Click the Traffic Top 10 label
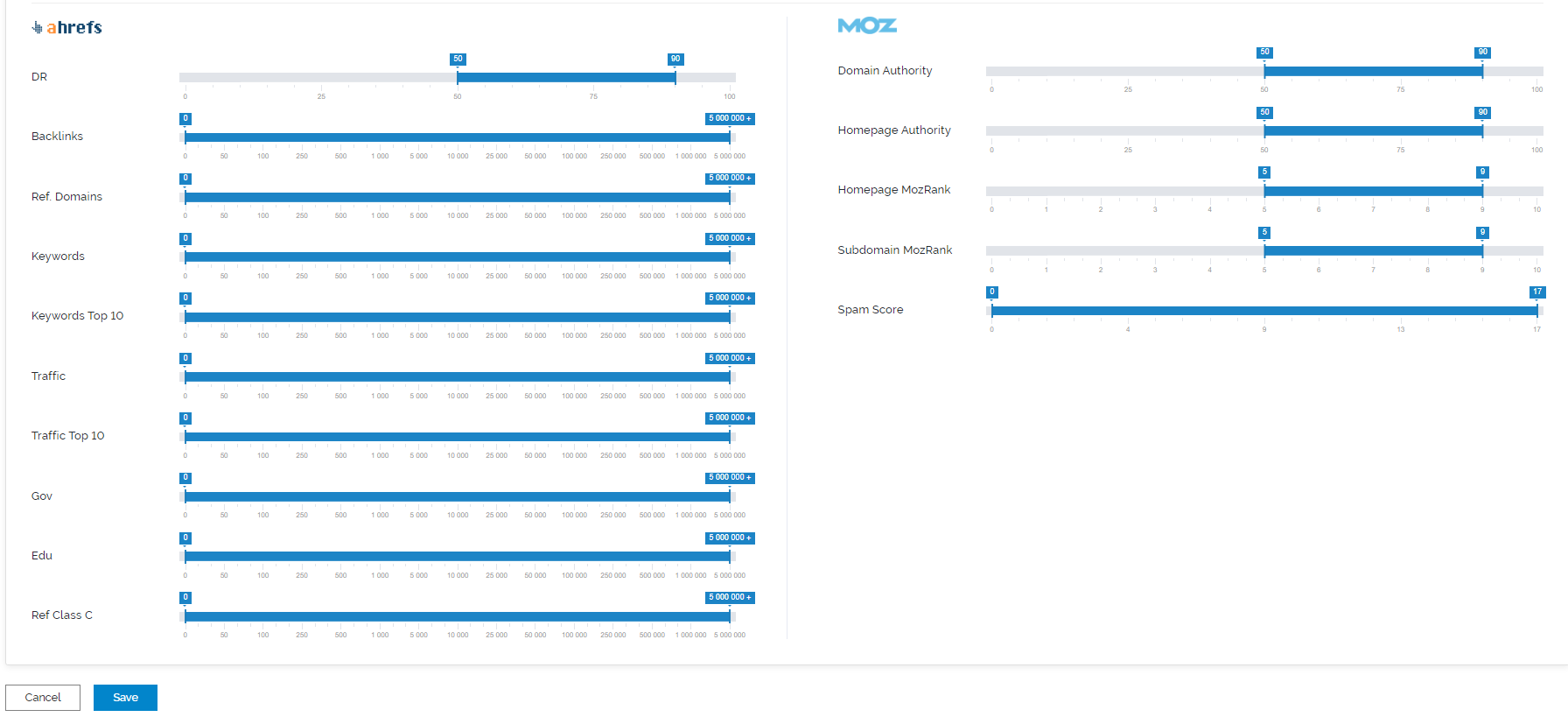 67,435
